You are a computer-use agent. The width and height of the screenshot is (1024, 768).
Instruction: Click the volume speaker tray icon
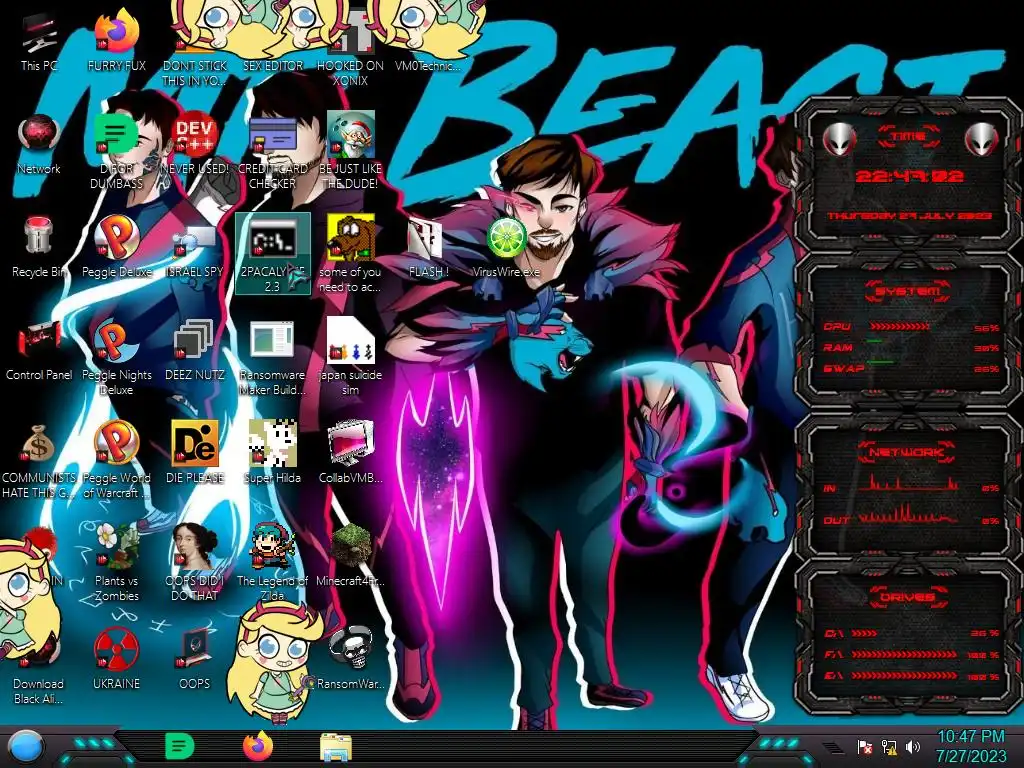pos(913,746)
